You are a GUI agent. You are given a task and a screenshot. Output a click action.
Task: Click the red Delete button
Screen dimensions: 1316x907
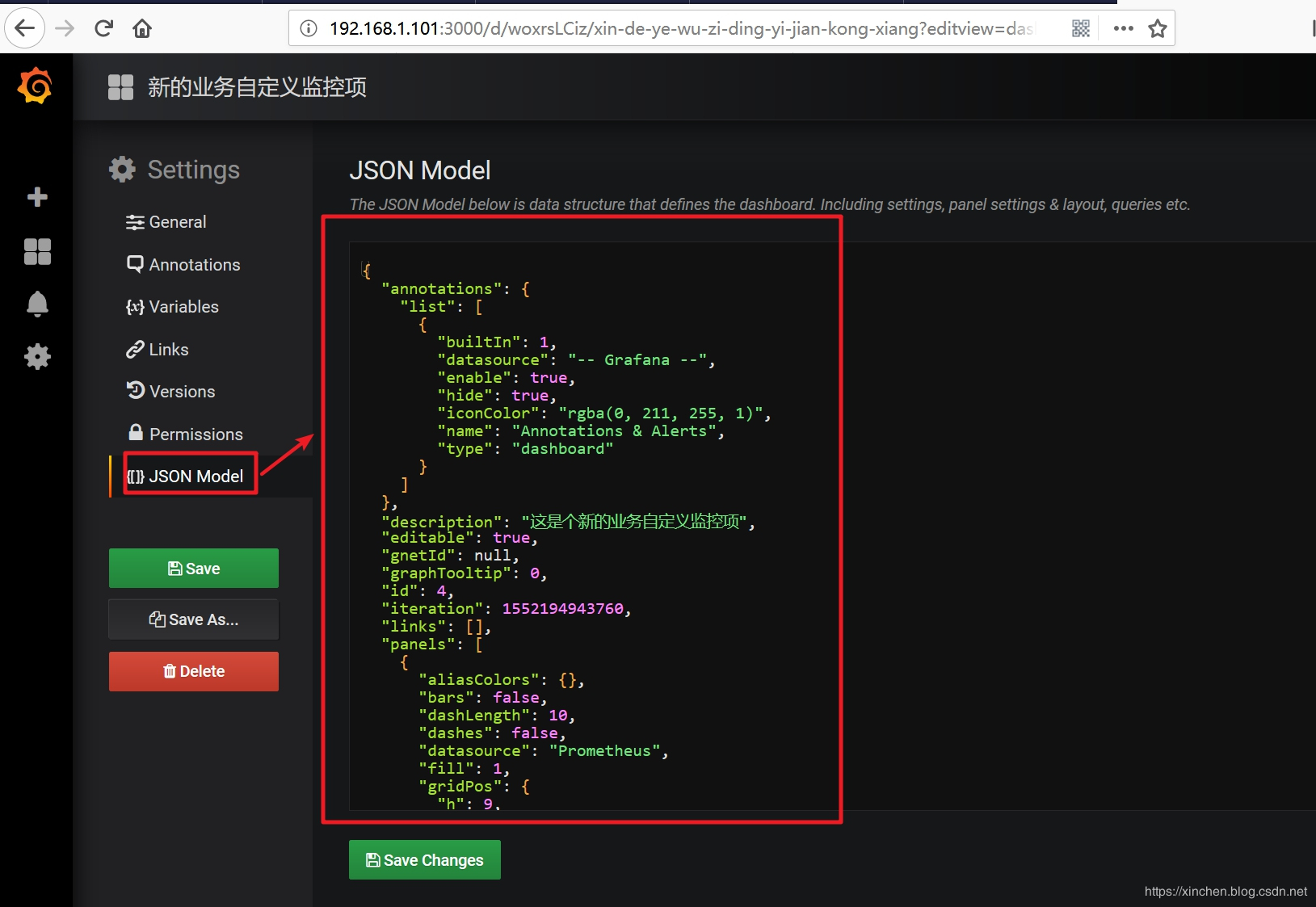click(194, 671)
